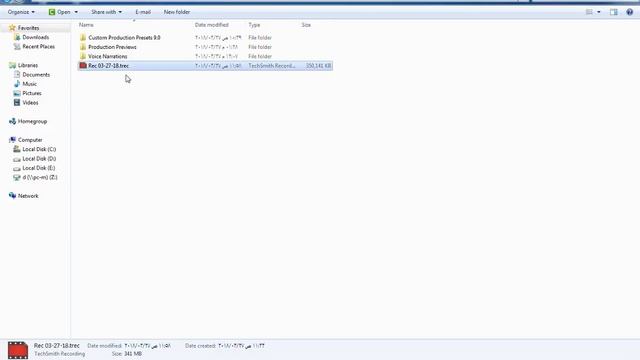This screenshot has width=640, height=360.
Task: Open the Documents library
Action: pos(36,75)
